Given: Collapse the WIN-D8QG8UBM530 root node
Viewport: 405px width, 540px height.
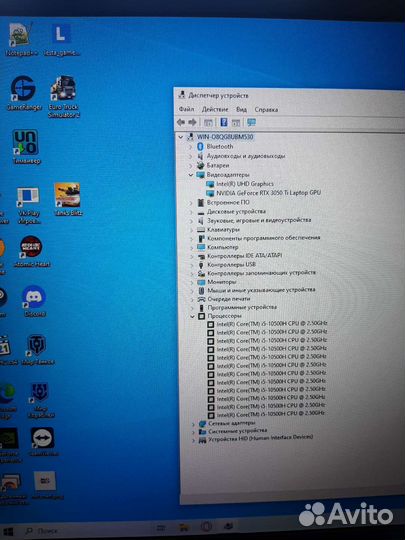Looking at the screenshot, I should tap(180, 137).
